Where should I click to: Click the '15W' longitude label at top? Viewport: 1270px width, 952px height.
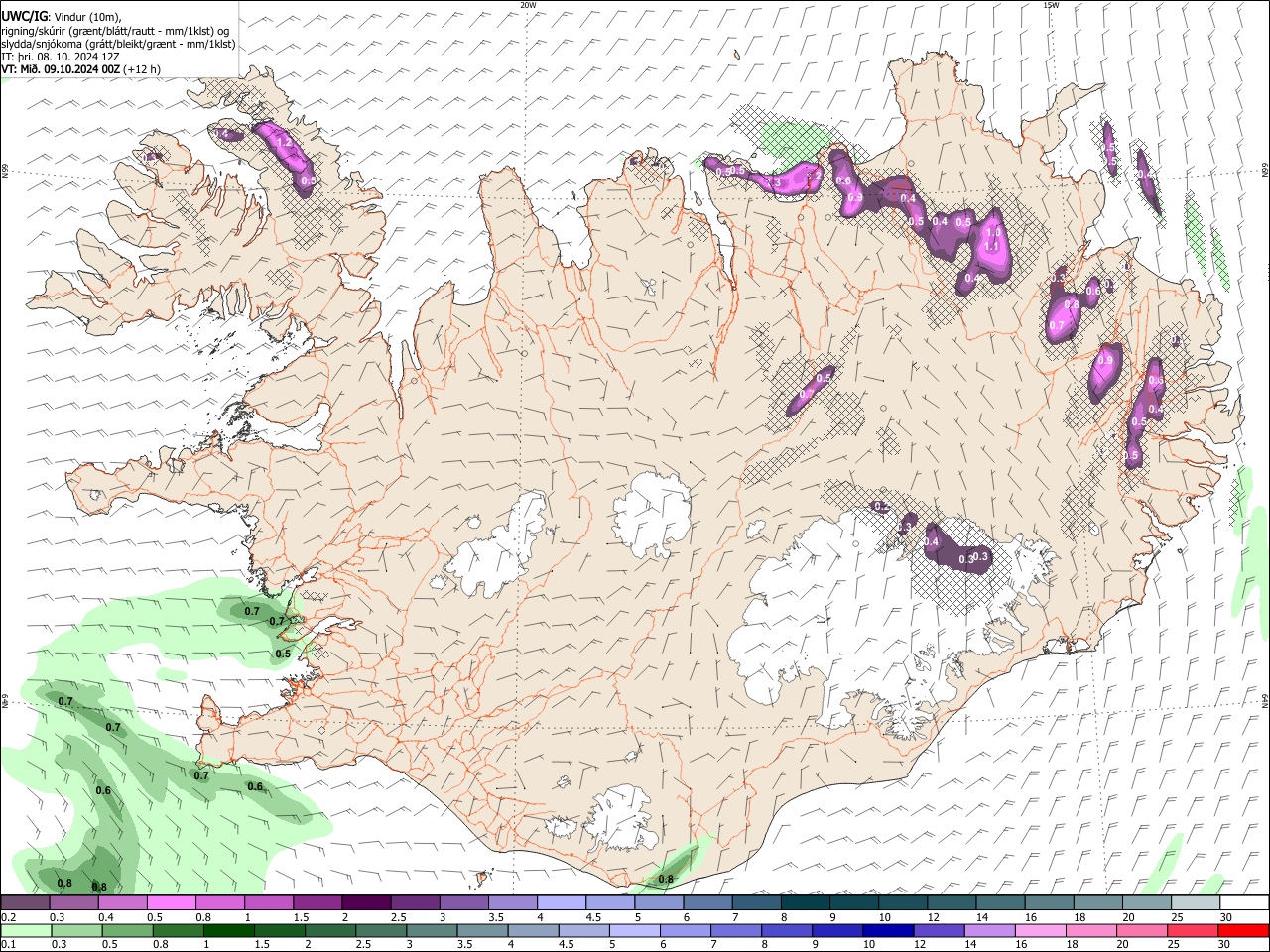pyautogui.click(x=1051, y=5)
